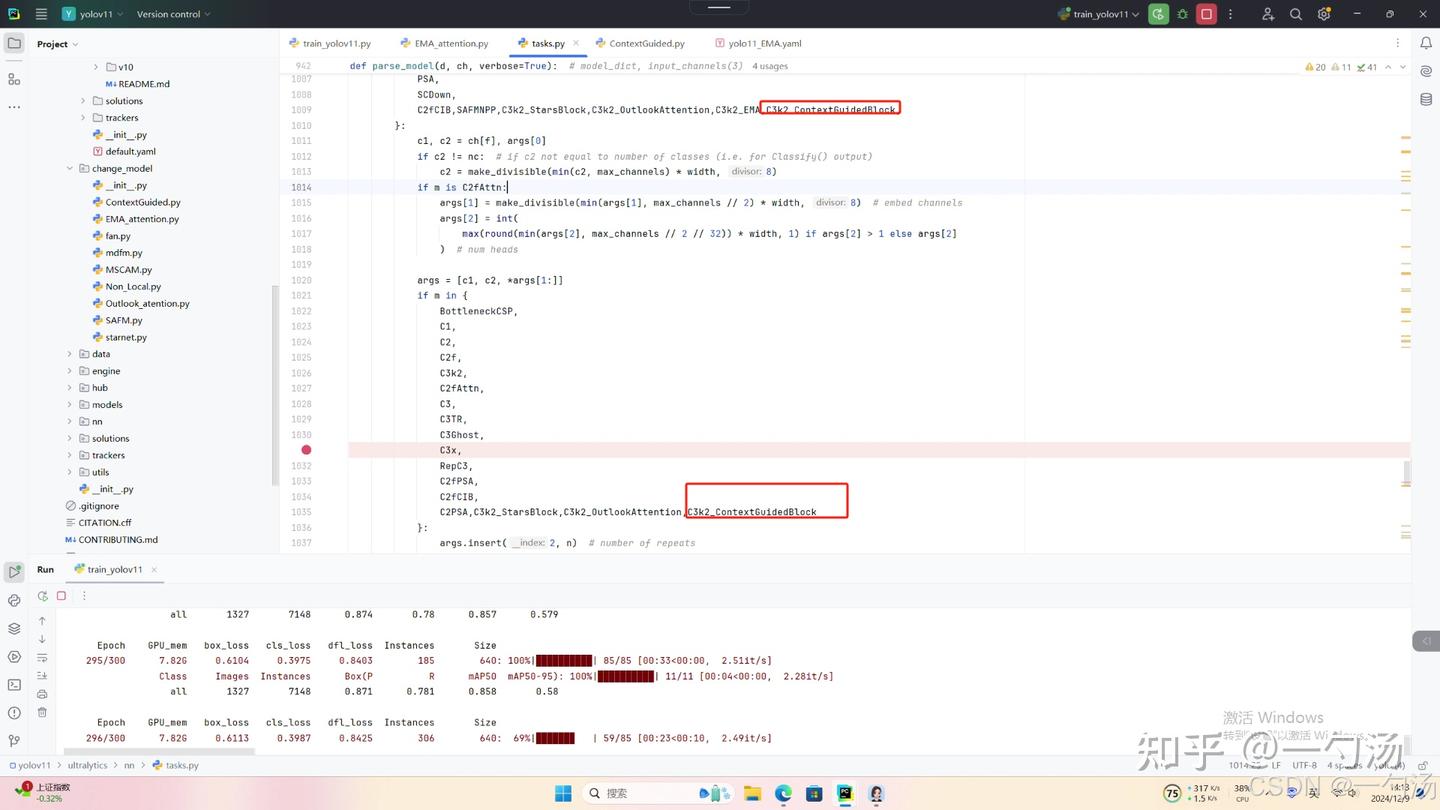Open the Notifications bell icon
This screenshot has height=810, width=1440.
tap(1426, 43)
